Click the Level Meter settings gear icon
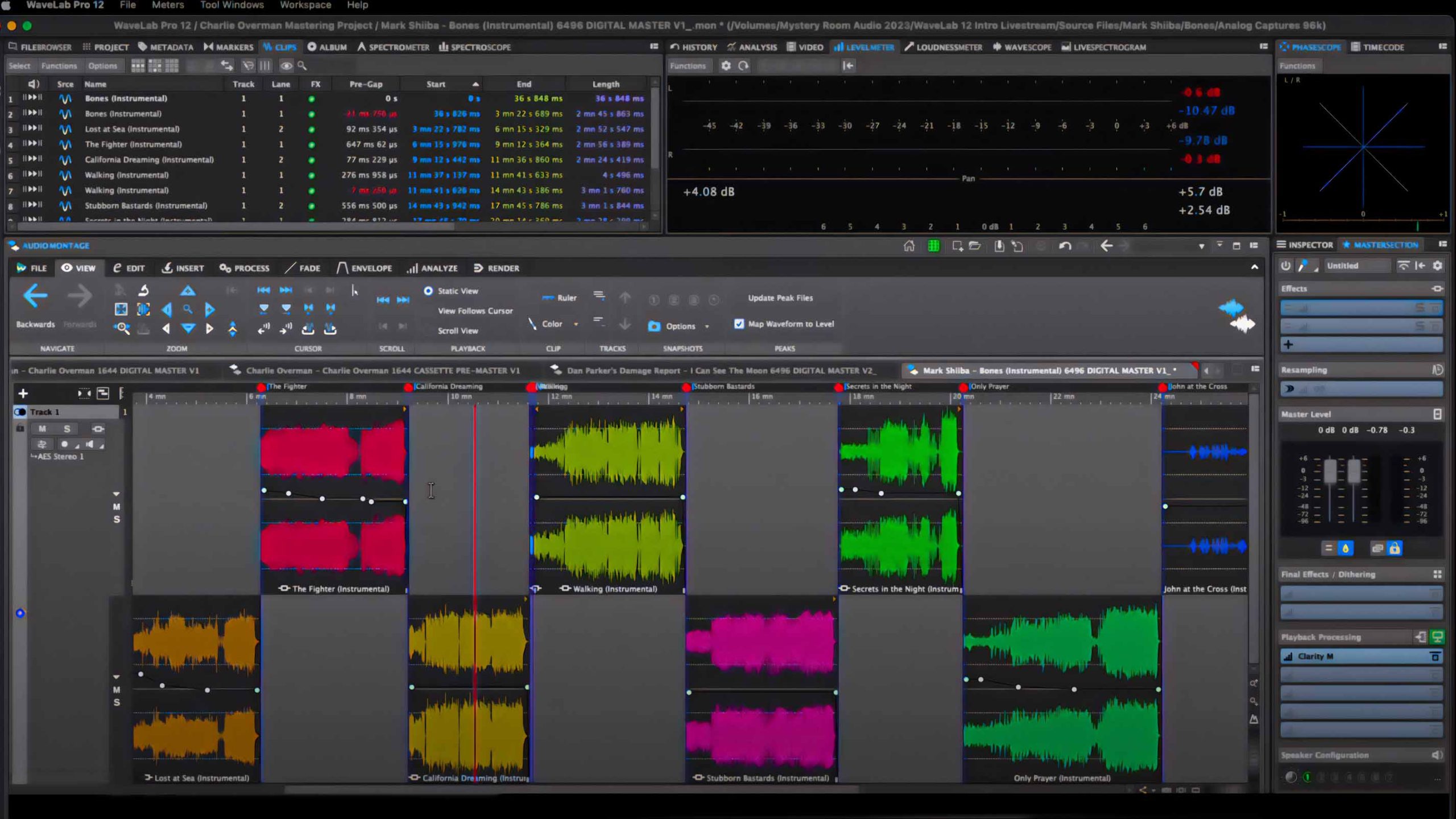The width and height of the screenshot is (1456, 819). coord(726,66)
